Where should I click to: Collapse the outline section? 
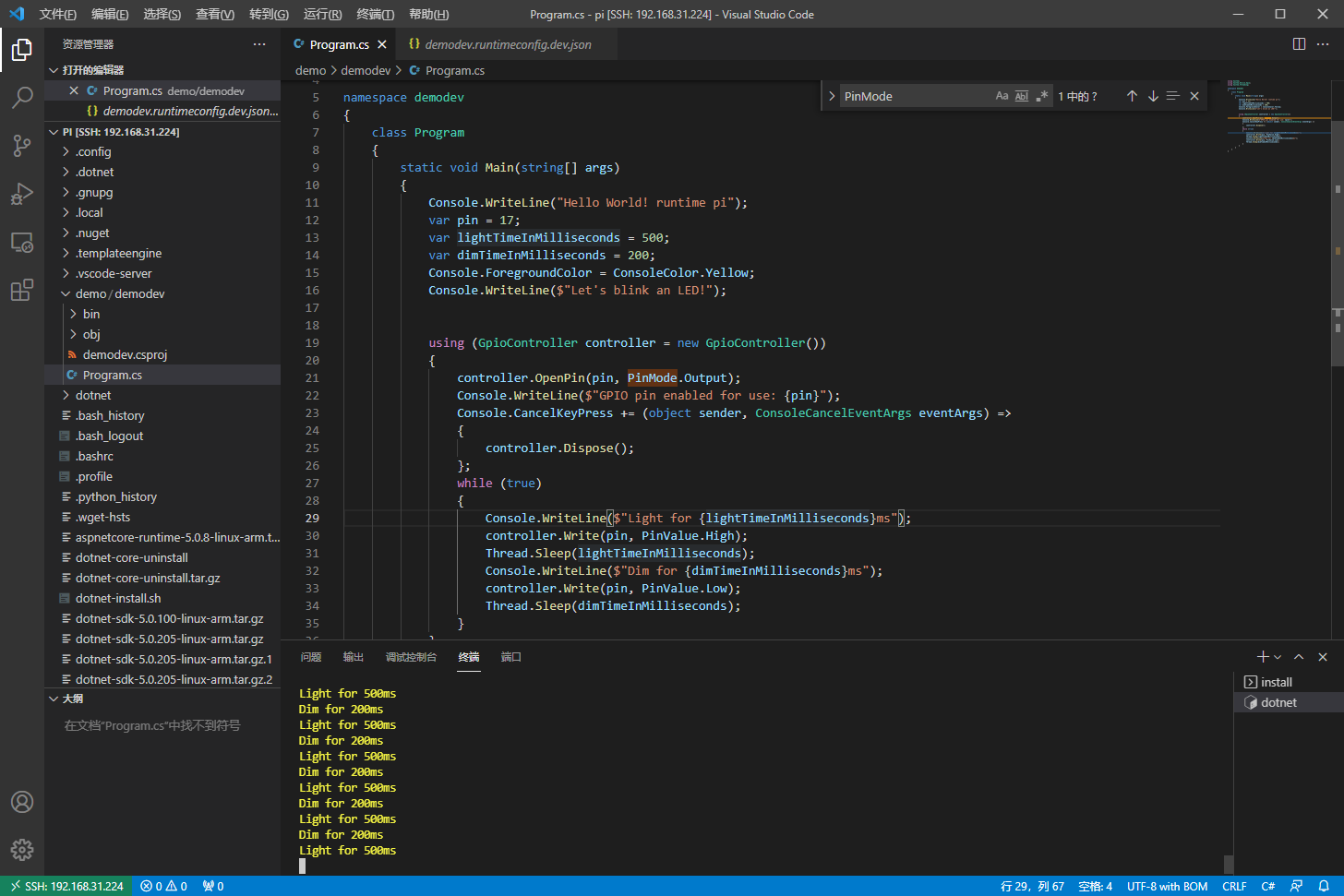point(162,699)
